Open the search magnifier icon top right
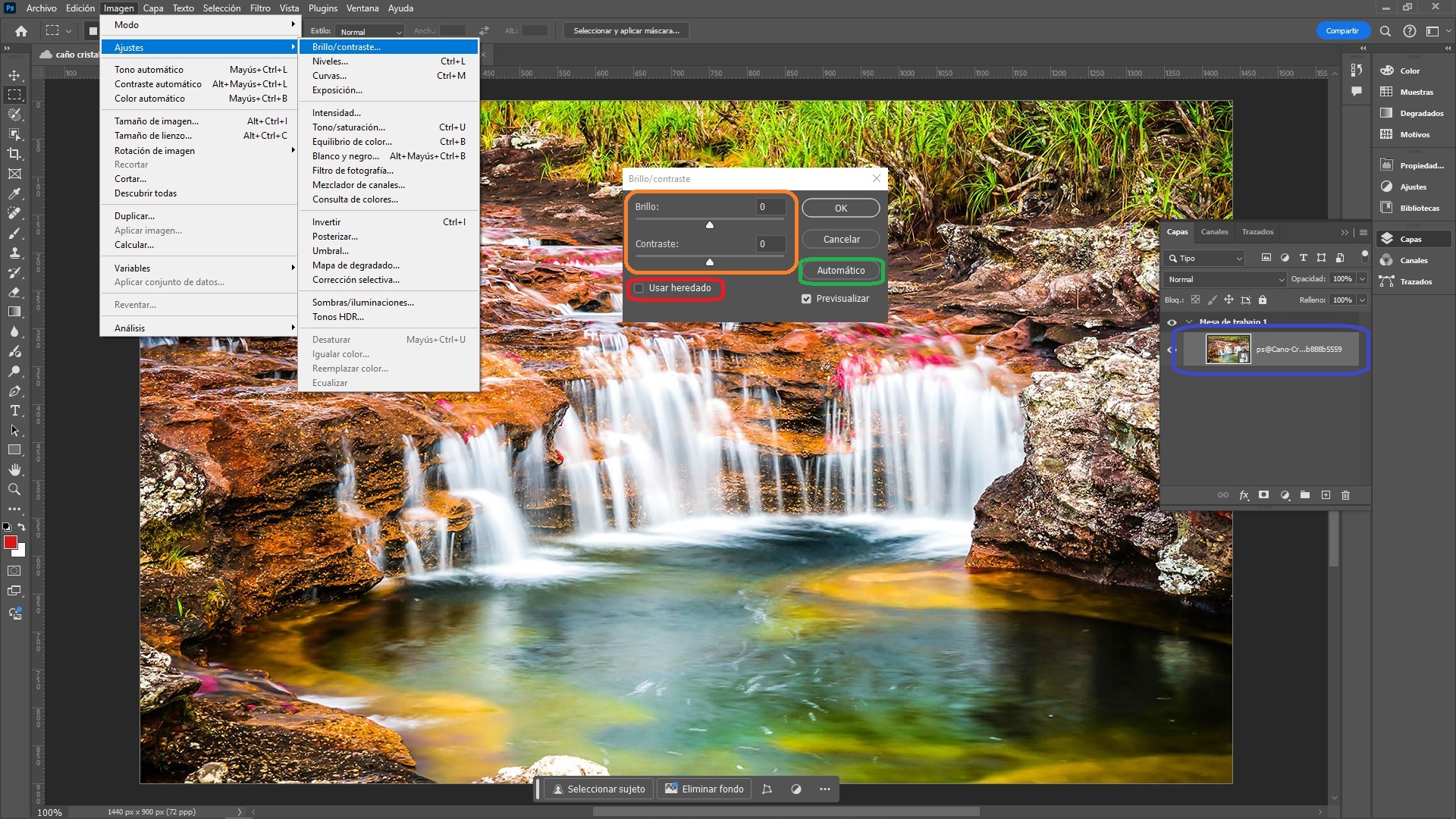1456x819 pixels. pos(1385,31)
